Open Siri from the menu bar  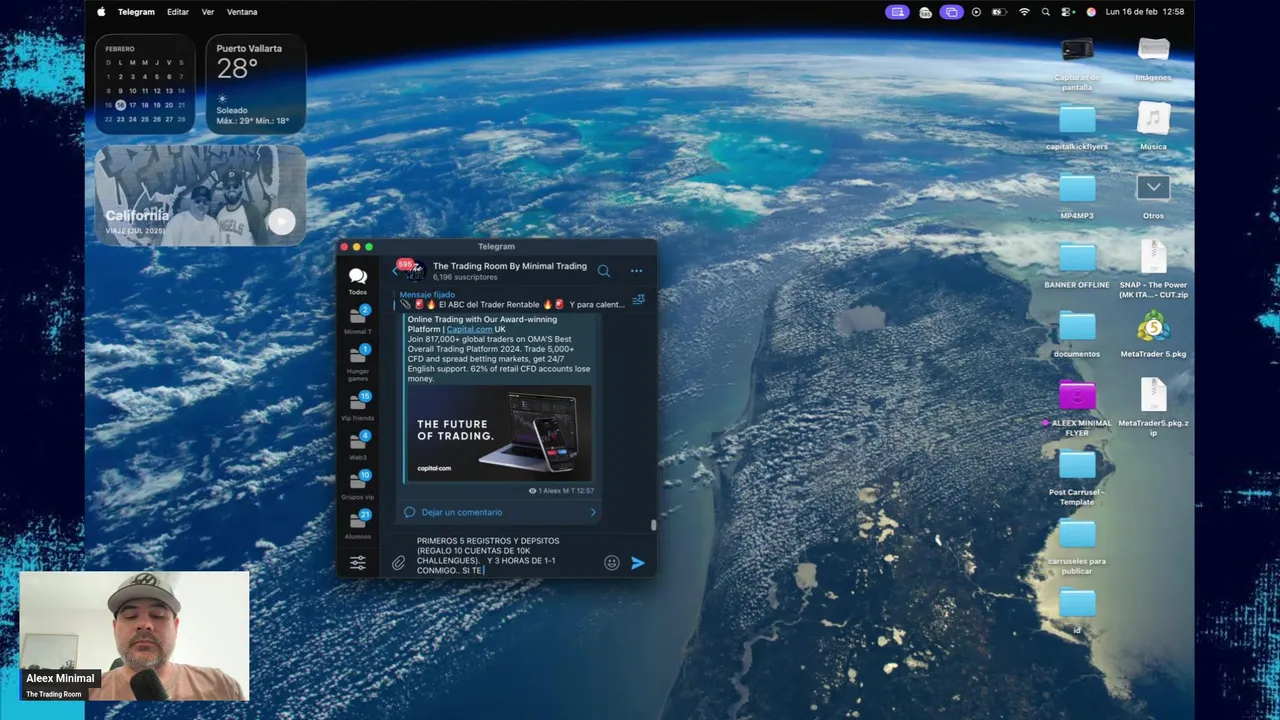tap(1091, 12)
